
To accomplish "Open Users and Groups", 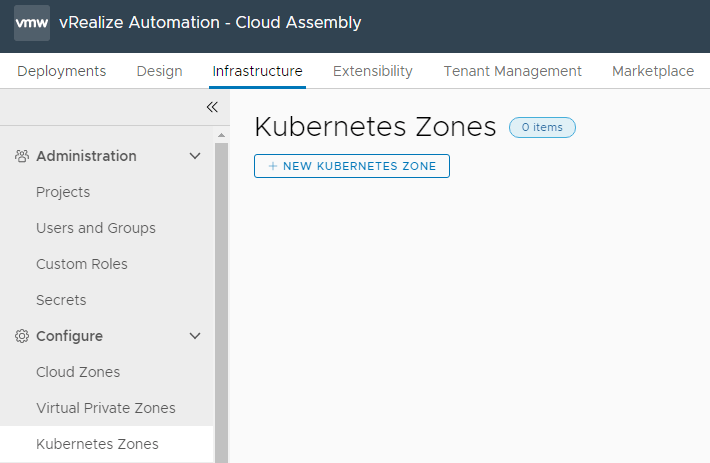I will pos(96,228).
